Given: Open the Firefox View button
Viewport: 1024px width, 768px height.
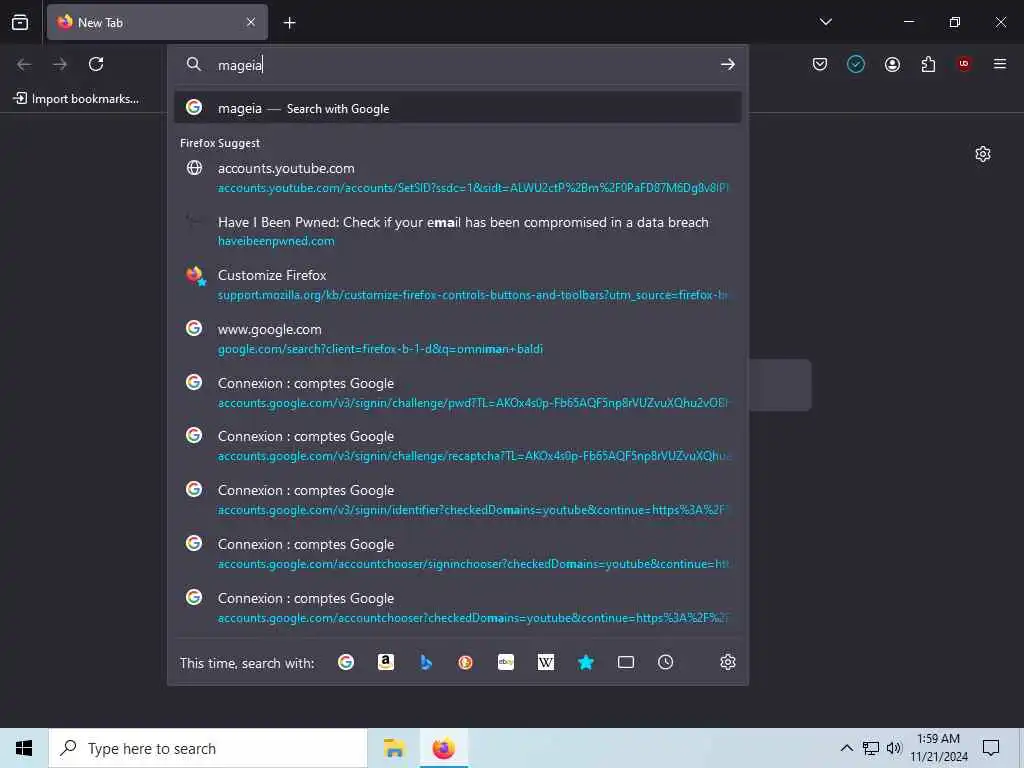Looking at the screenshot, I should [20, 22].
